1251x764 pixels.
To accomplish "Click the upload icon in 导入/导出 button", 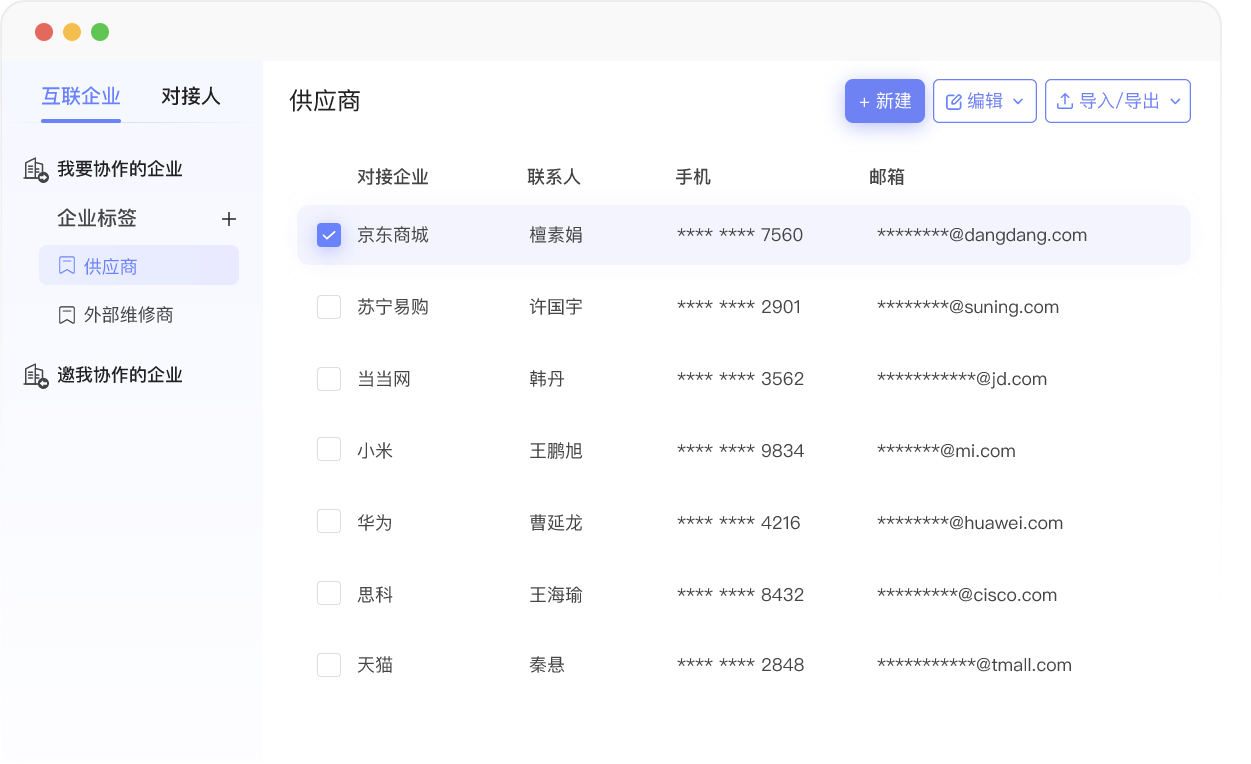I will click(x=1065, y=101).
